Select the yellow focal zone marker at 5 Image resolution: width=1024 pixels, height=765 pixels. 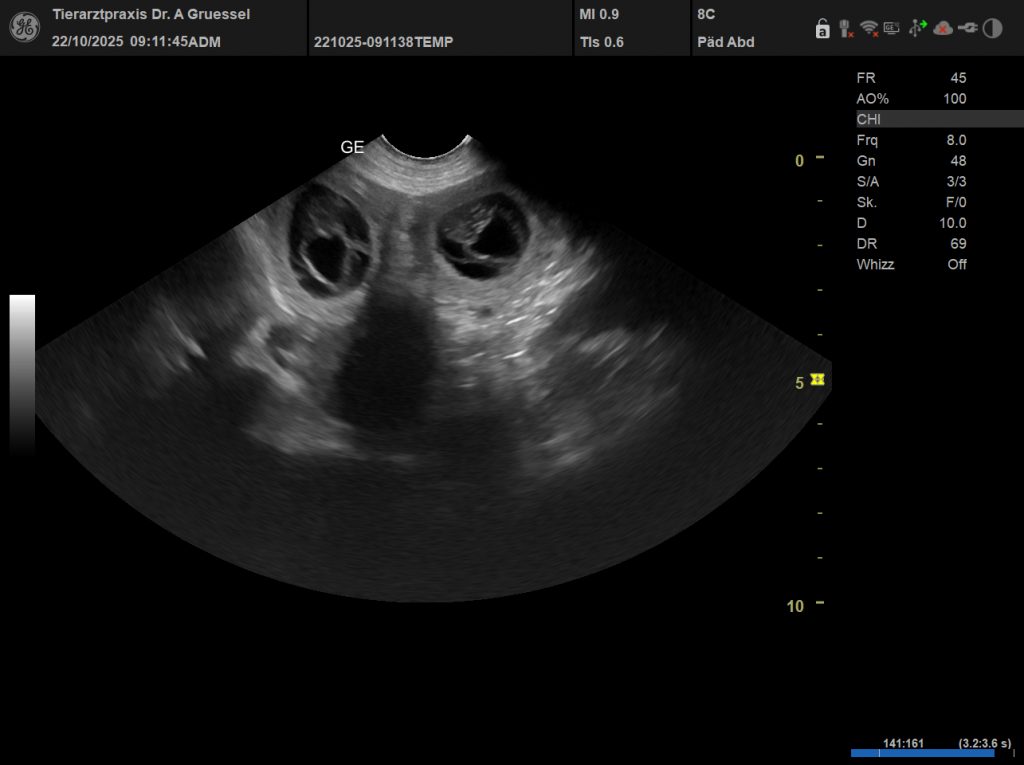click(x=819, y=380)
